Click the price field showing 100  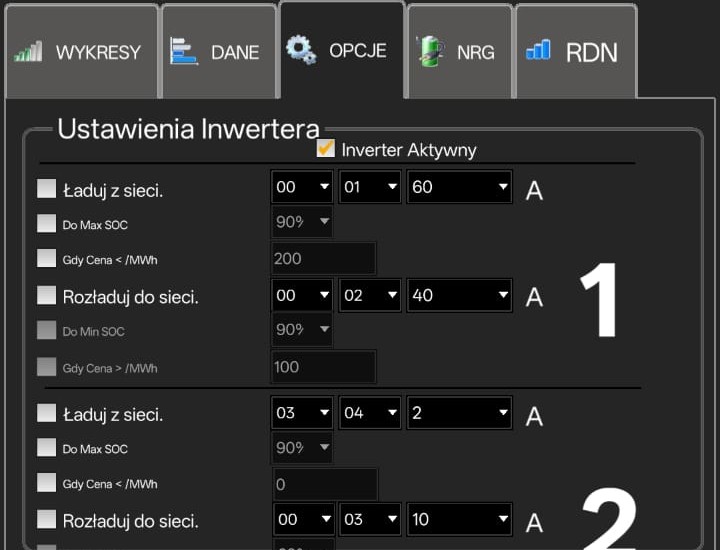[324, 367]
